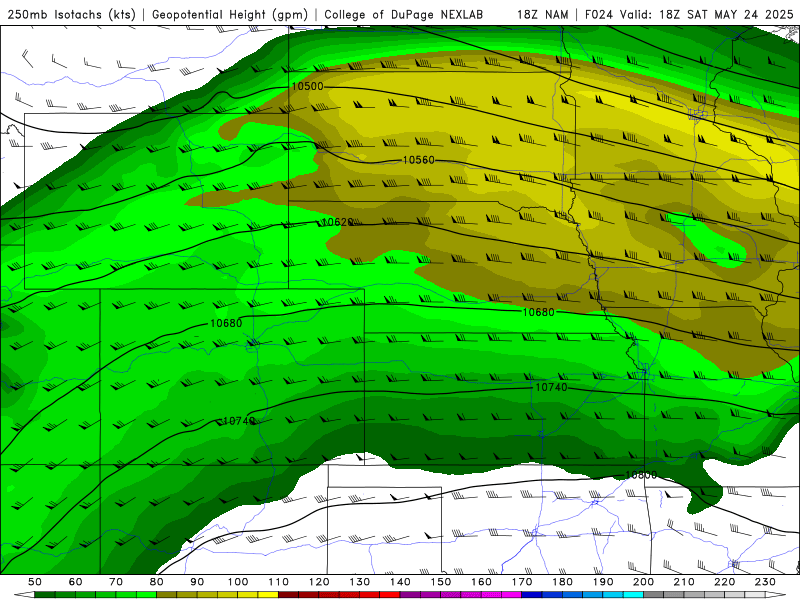
Task: Click the 220 value on the color scale
Action: [x=724, y=582]
